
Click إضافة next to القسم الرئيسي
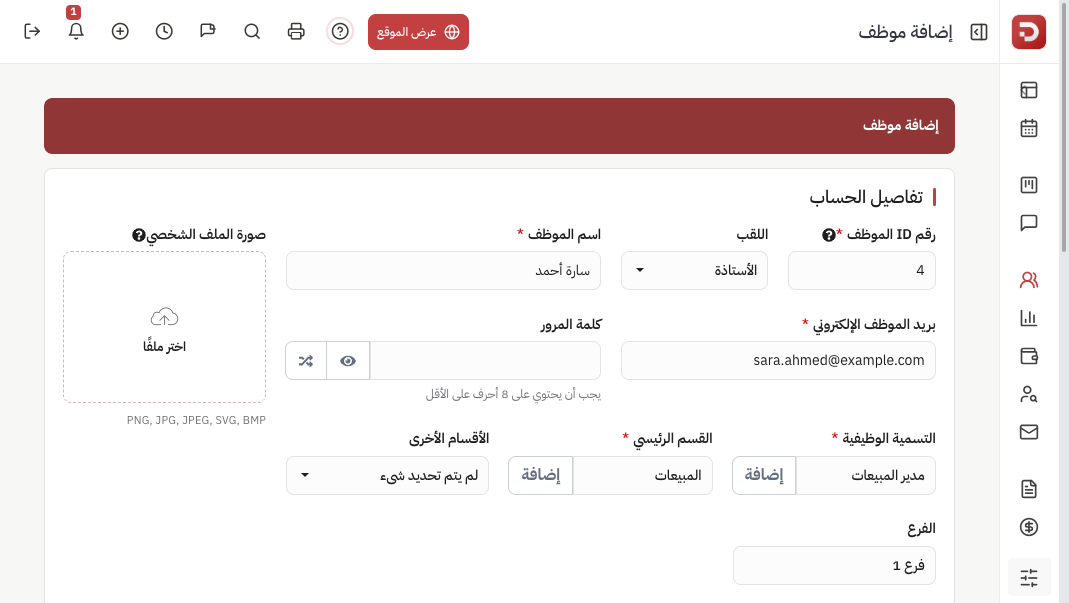[541, 475]
